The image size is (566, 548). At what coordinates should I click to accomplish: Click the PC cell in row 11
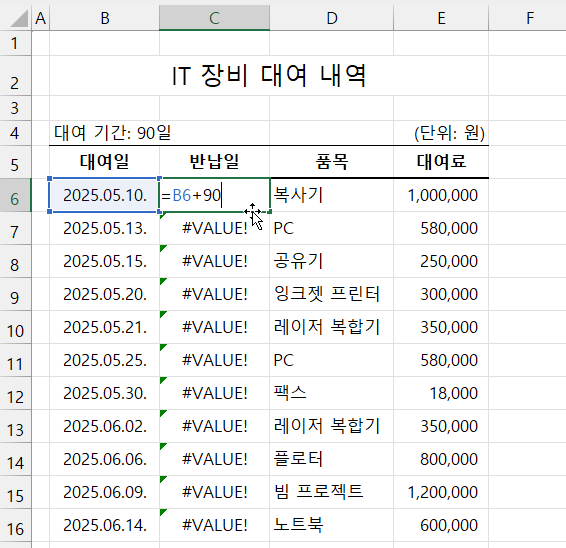332,360
